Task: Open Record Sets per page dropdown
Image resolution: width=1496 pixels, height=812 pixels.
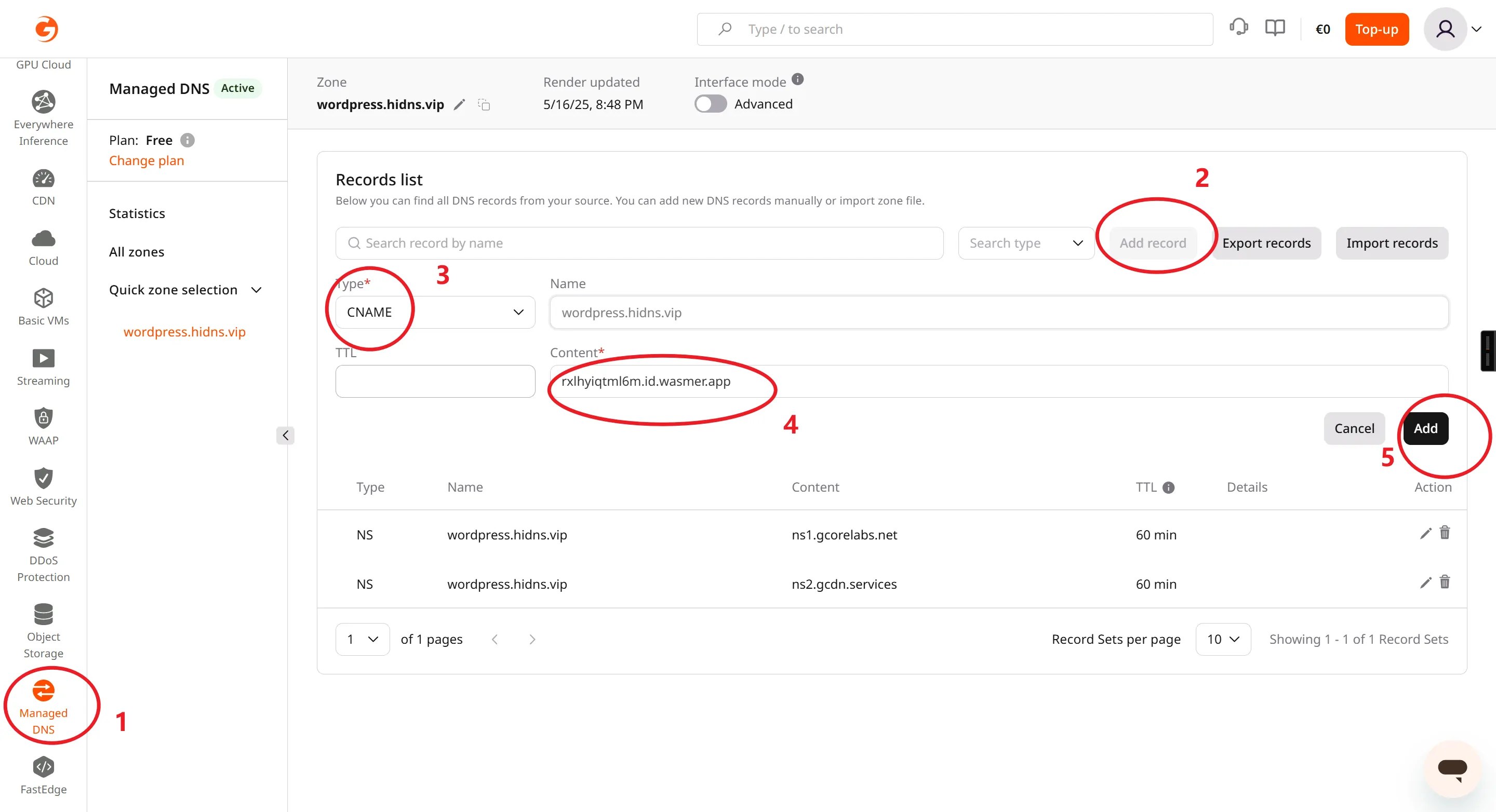Action: (x=1223, y=639)
